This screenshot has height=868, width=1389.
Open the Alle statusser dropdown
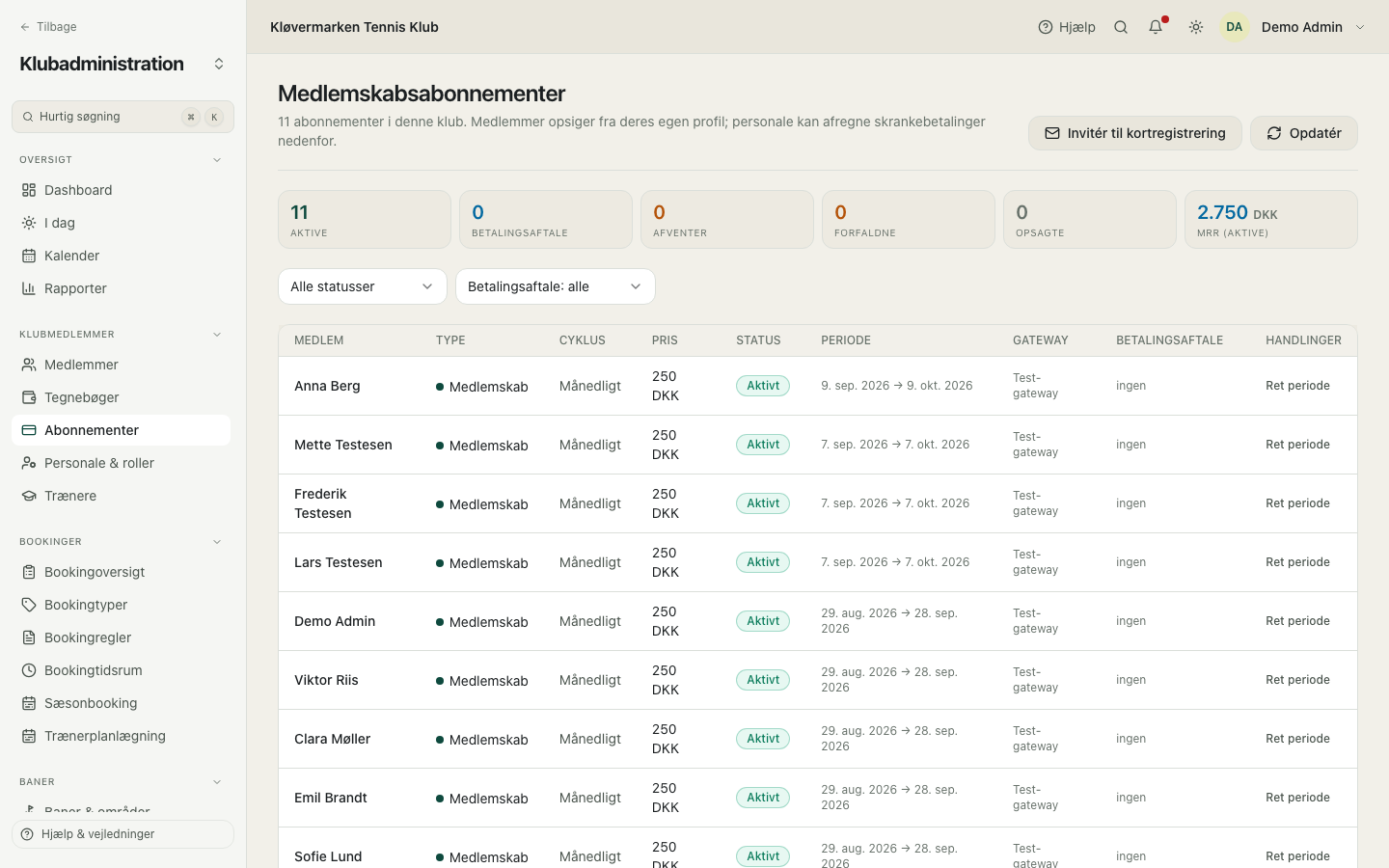pyautogui.click(x=363, y=286)
